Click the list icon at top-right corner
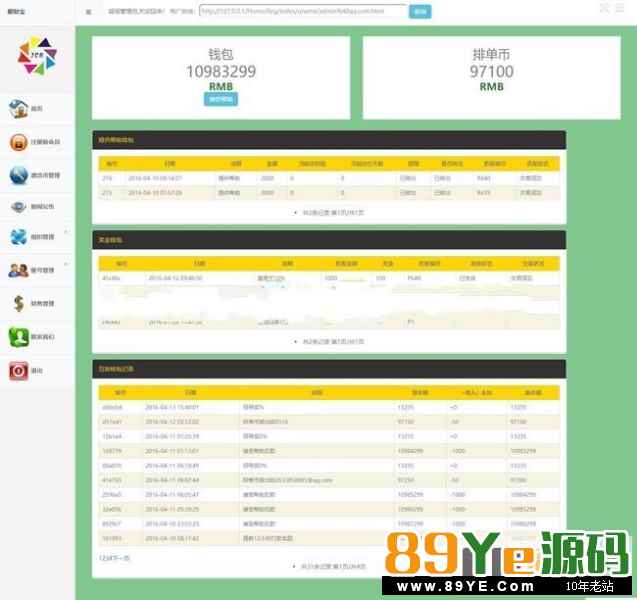This screenshot has height=600, width=637. click(x=620, y=8)
